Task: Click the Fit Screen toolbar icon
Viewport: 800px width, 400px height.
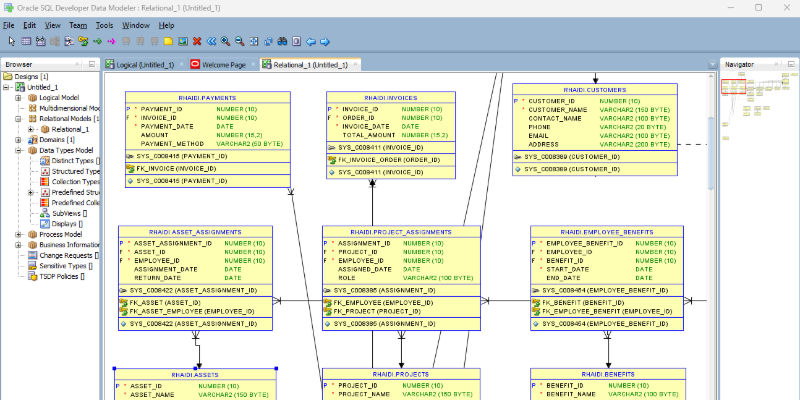Action: [254, 41]
